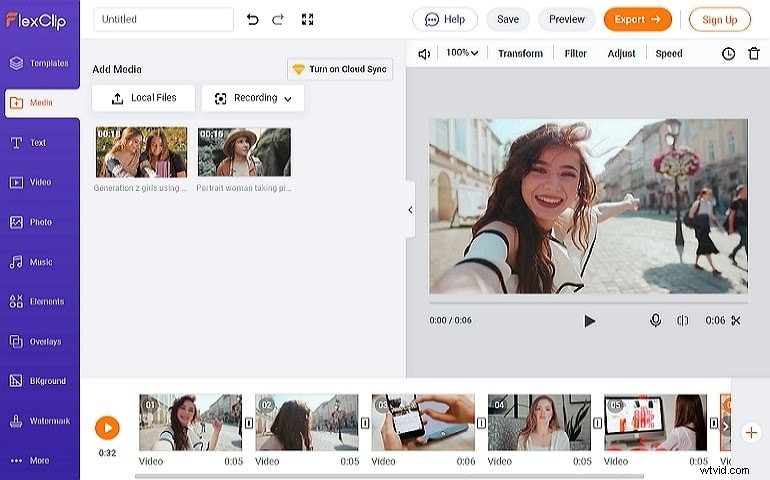Click the undo arrow icon
This screenshot has height=480, width=770.
(252, 19)
